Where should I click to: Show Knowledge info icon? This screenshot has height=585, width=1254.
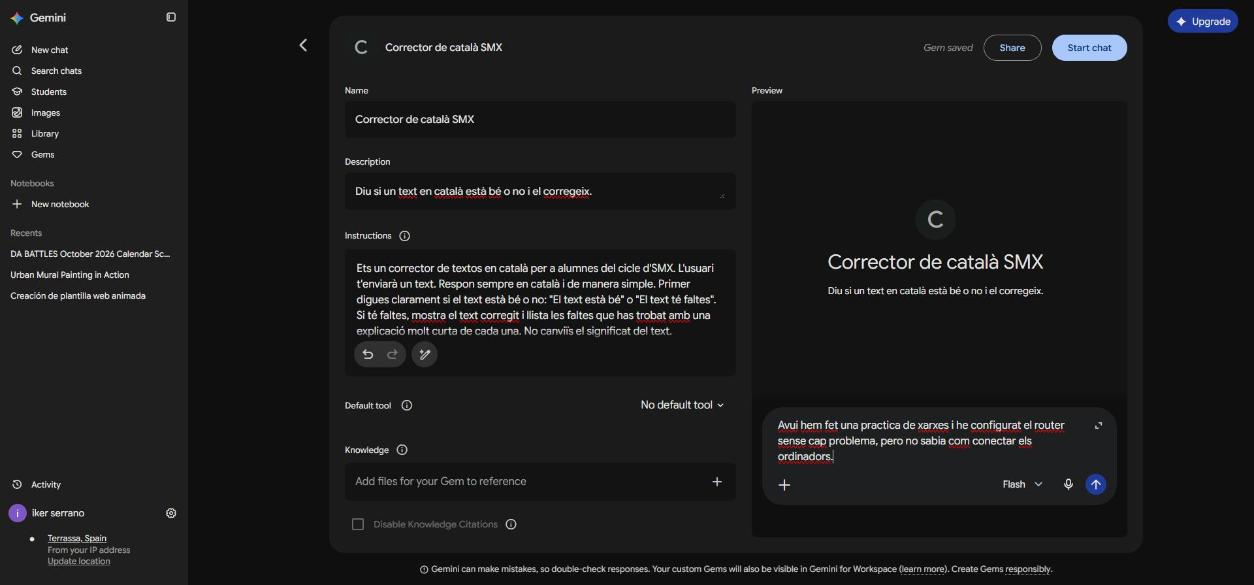pos(402,450)
